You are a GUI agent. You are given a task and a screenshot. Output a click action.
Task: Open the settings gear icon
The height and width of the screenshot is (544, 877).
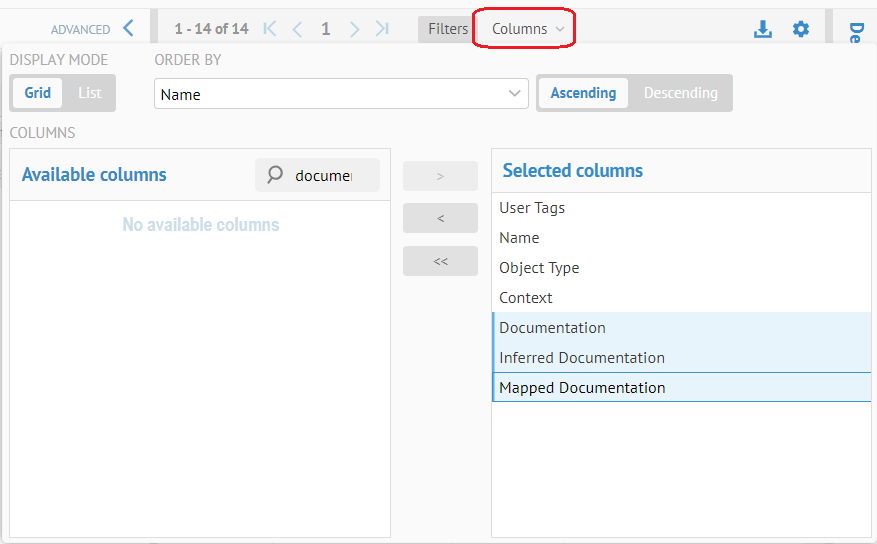tap(801, 29)
